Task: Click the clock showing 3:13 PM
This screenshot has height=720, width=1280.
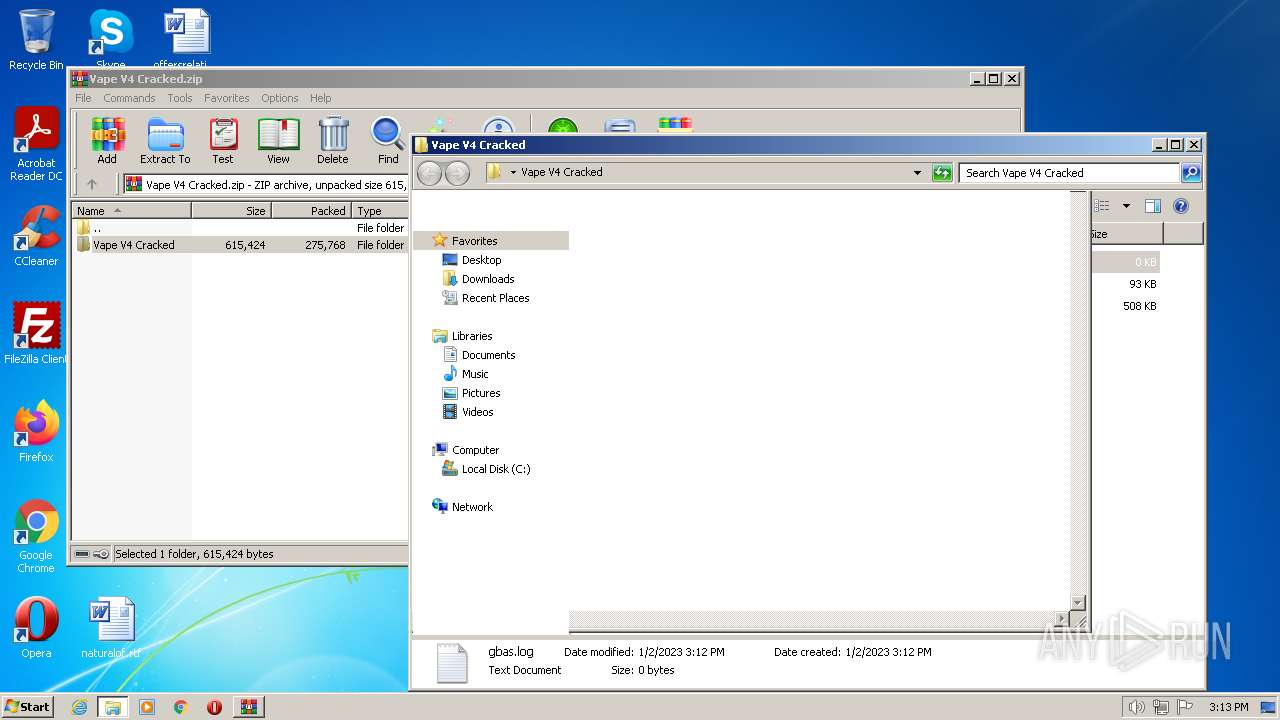Action: [x=1228, y=707]
